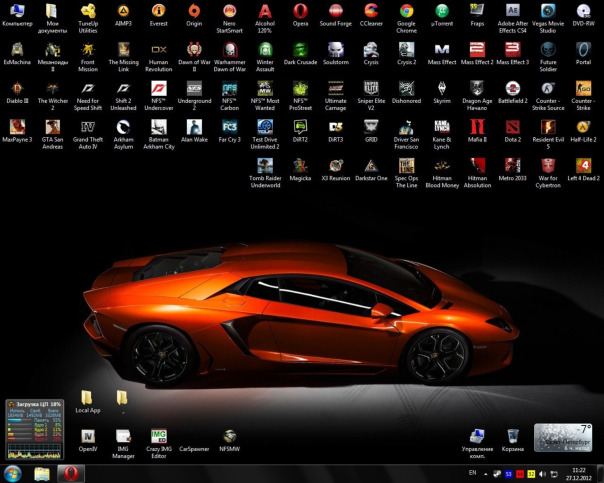Viewport: 604px width, 483px height.
Task: Launch µTorrent from the desktop
Action: click(441, 11)
